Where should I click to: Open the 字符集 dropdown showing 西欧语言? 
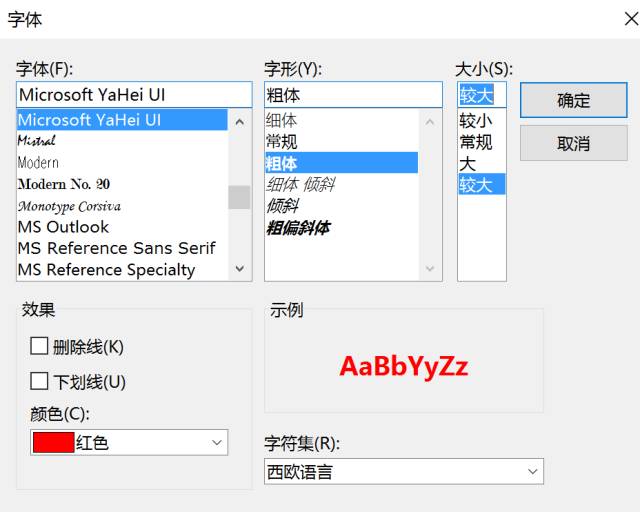[404, 471]
